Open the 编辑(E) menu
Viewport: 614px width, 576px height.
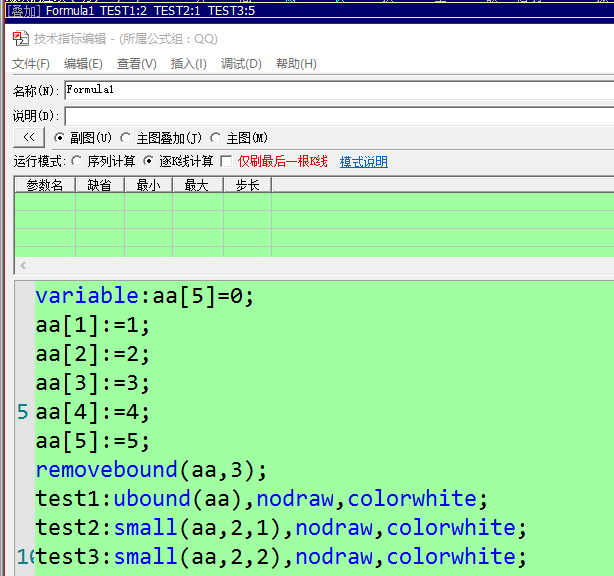coord(83,64)
